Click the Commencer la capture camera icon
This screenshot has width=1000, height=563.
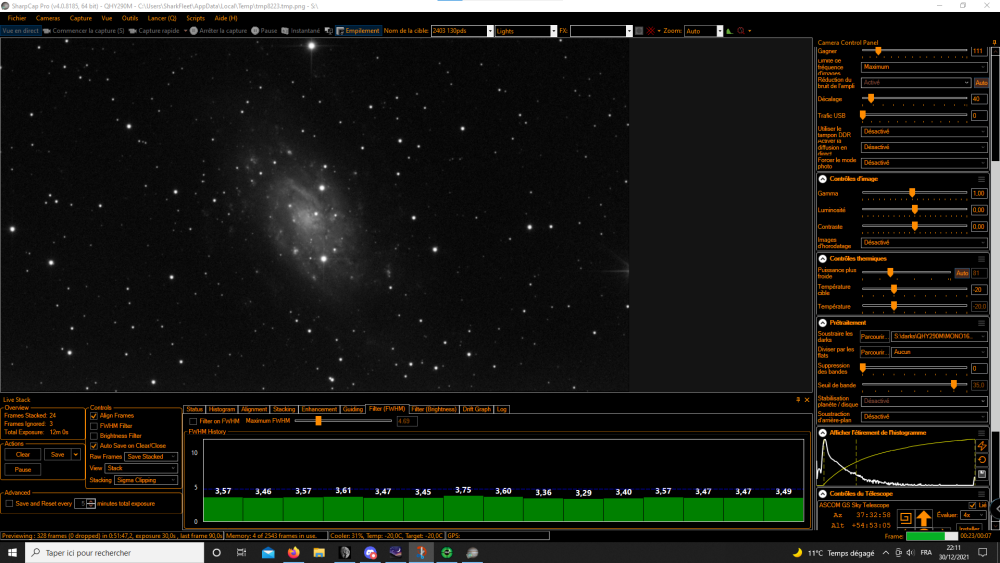pyautogui.click(x=47, y=31)
